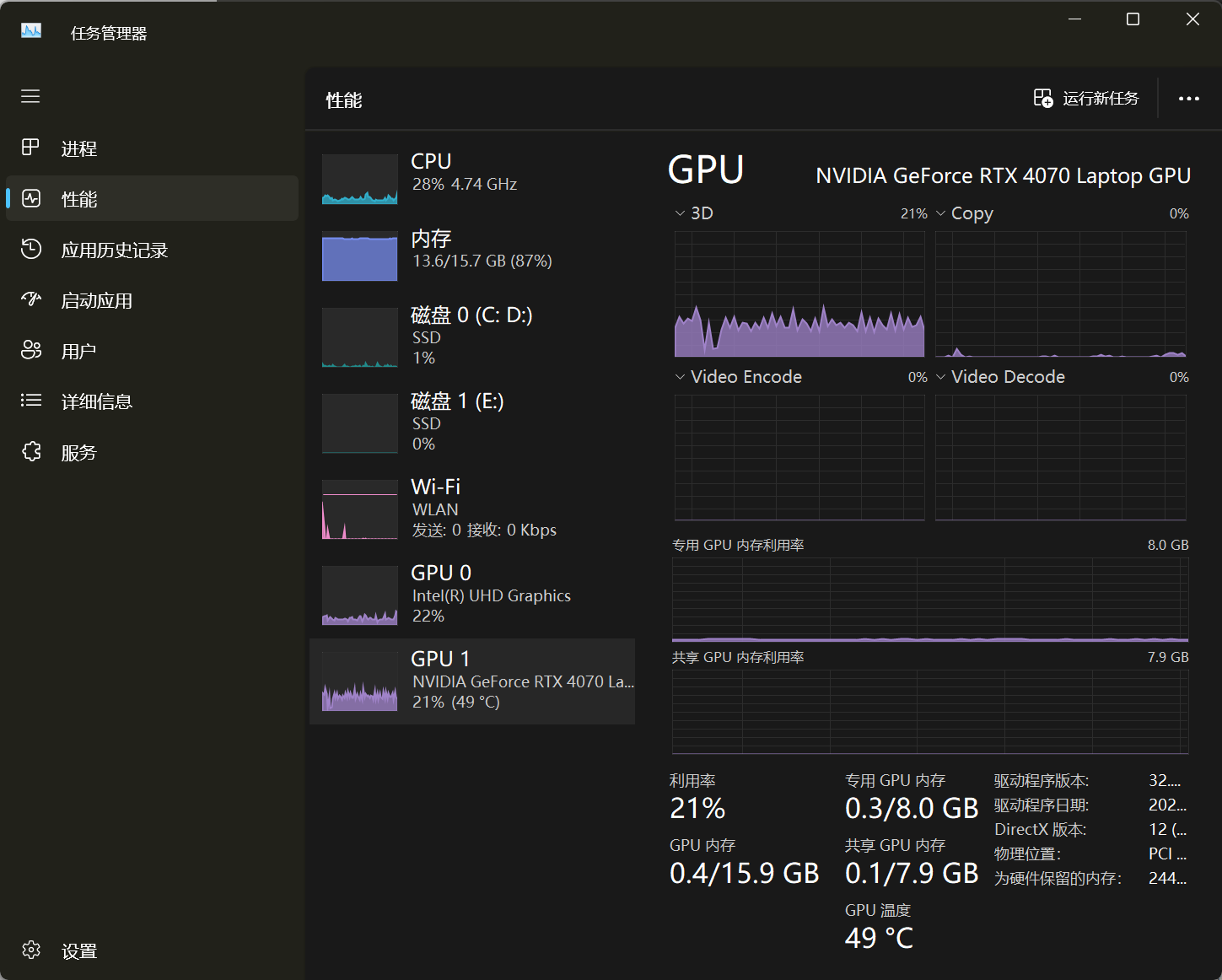Screen dimensions: 1222x980
Task: Open the Video Decode engine dropdown
Action: click(x=941, y=377)
